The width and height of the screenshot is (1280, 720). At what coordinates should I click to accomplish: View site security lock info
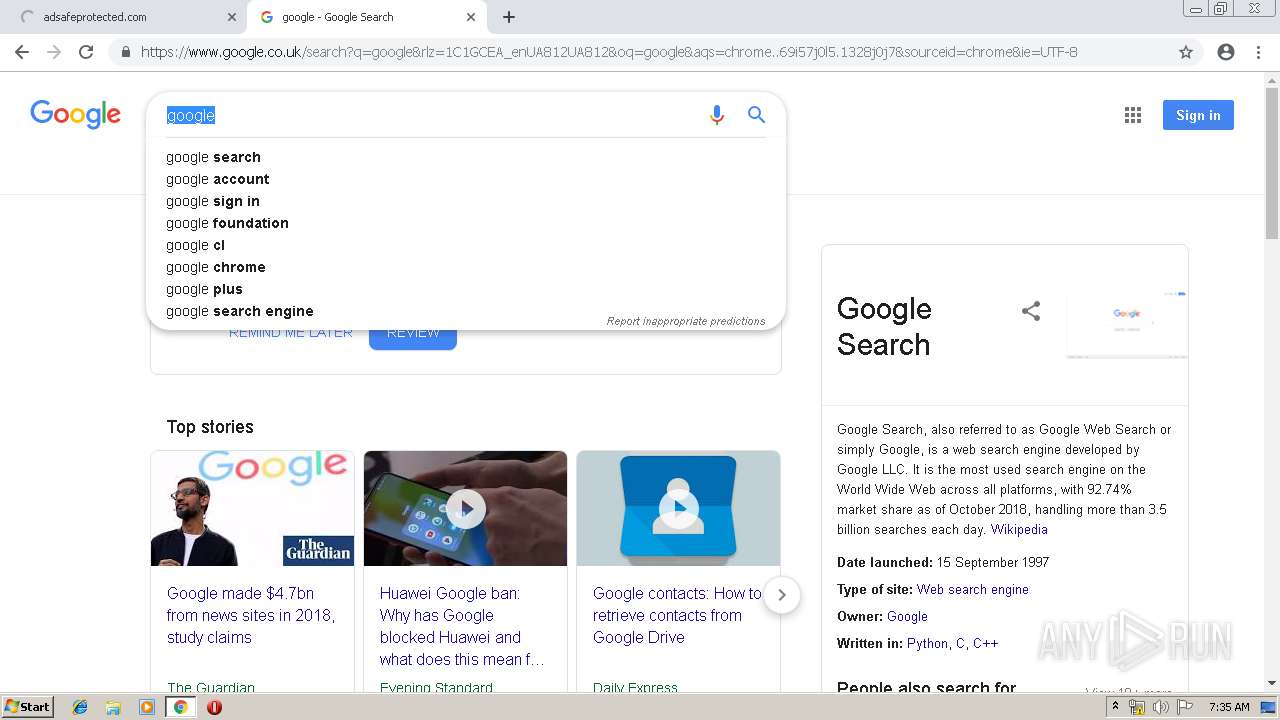pos(125,52)
